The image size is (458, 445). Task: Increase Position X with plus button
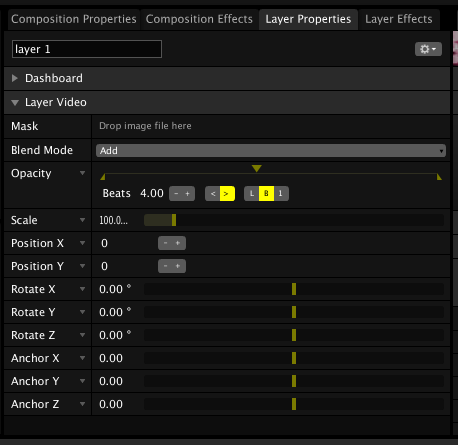point(178,243)
